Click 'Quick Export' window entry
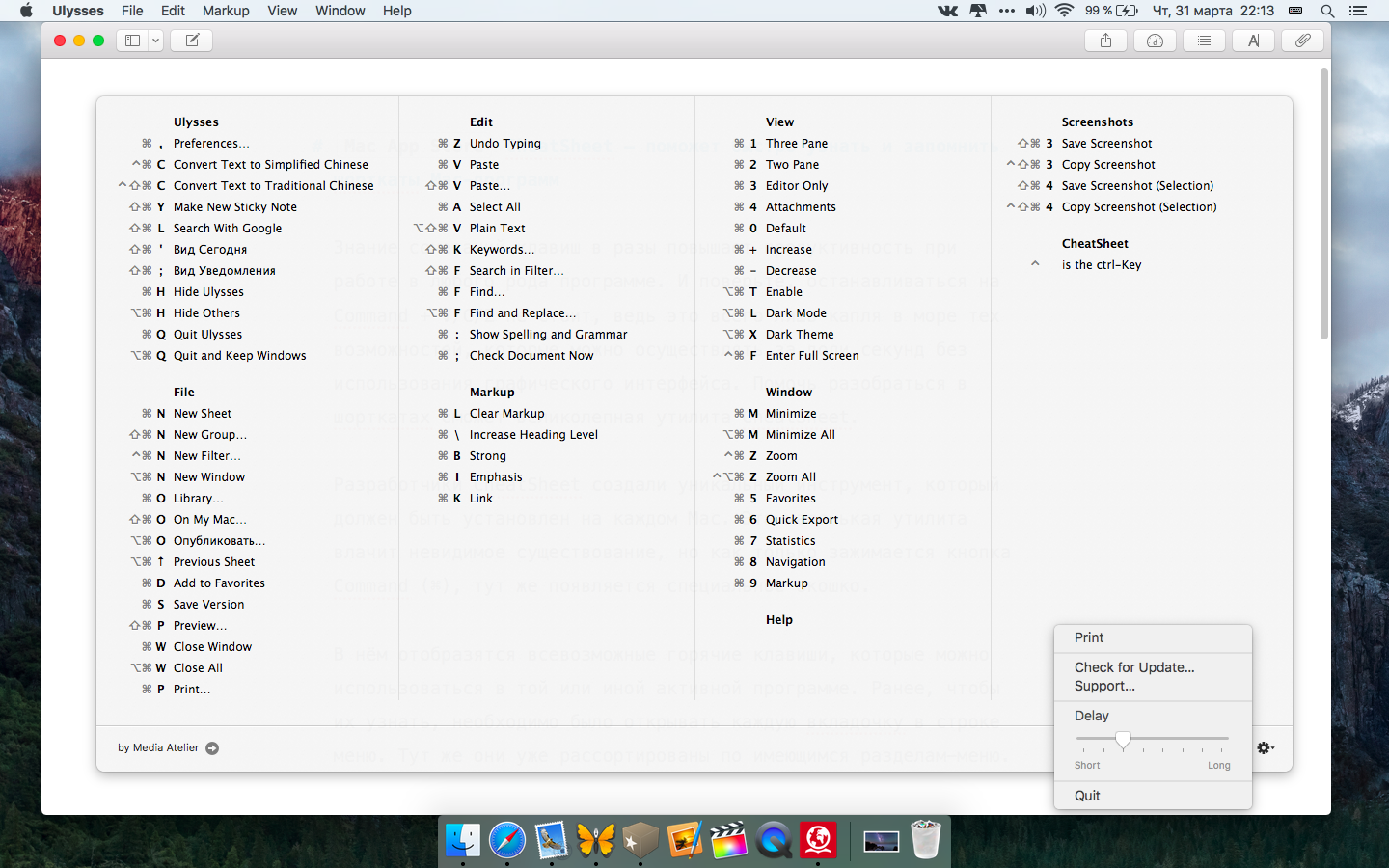Image resolution: width=1389 pixels, height=868 pixels. coord(802,520)
